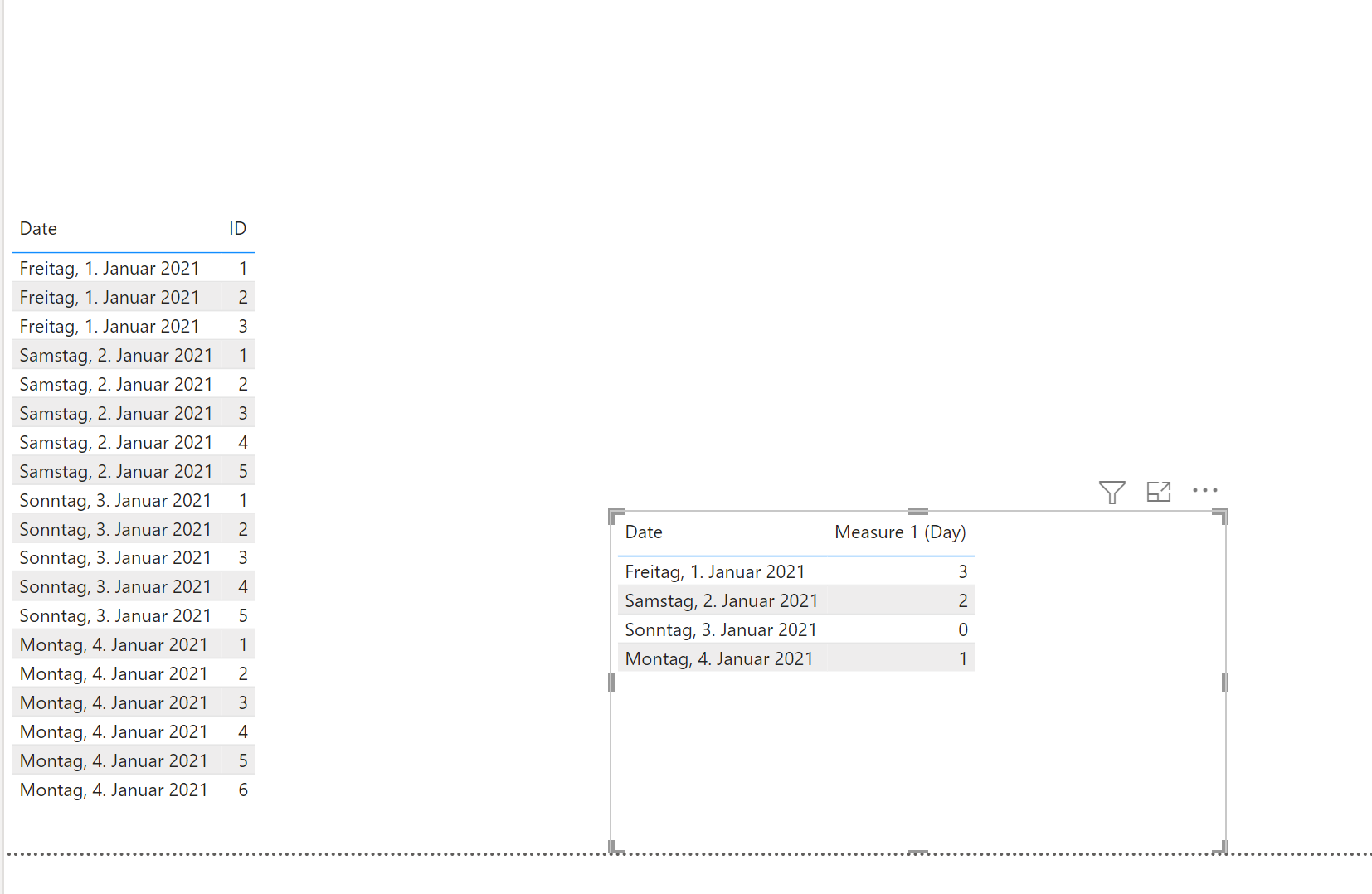Select Montag, 4. Januar 2021 row with ID 5

point(134,760)
